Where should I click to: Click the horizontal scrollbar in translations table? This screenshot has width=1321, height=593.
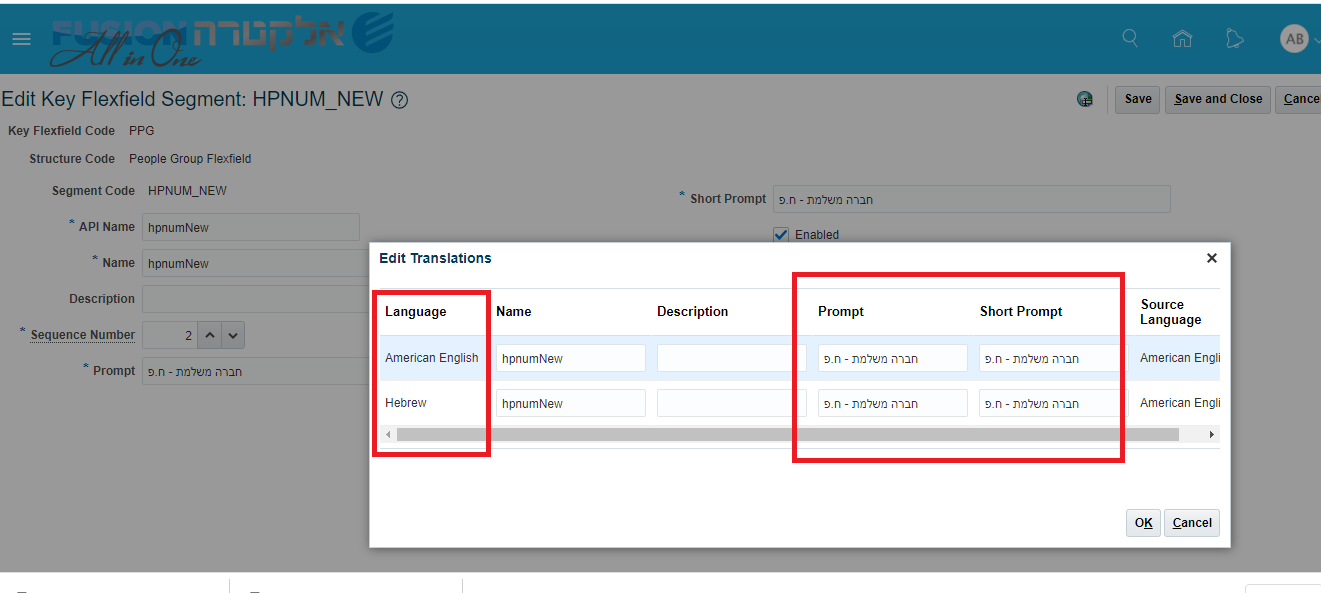coord(788,435)
